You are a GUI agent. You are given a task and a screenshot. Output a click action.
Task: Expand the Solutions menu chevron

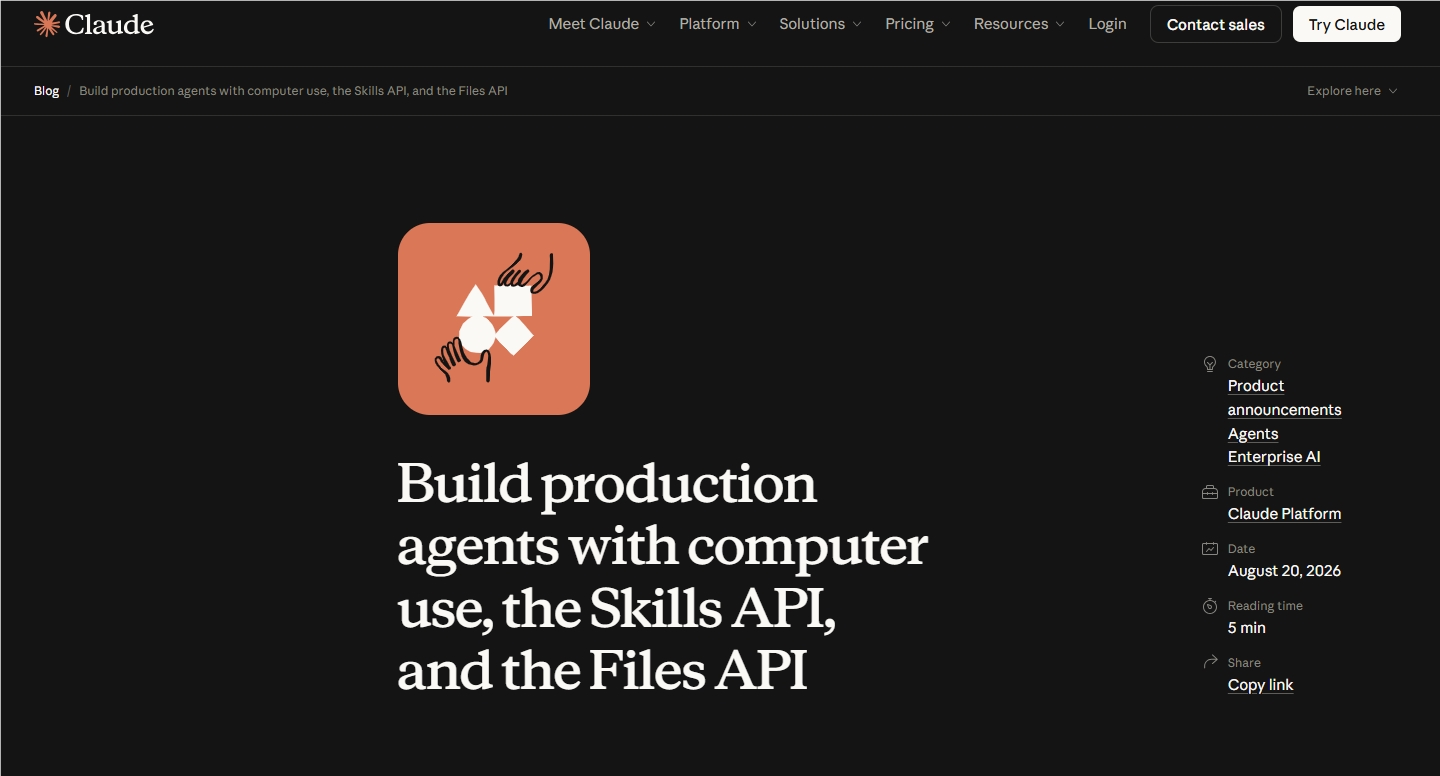click(x=857, y=24)
